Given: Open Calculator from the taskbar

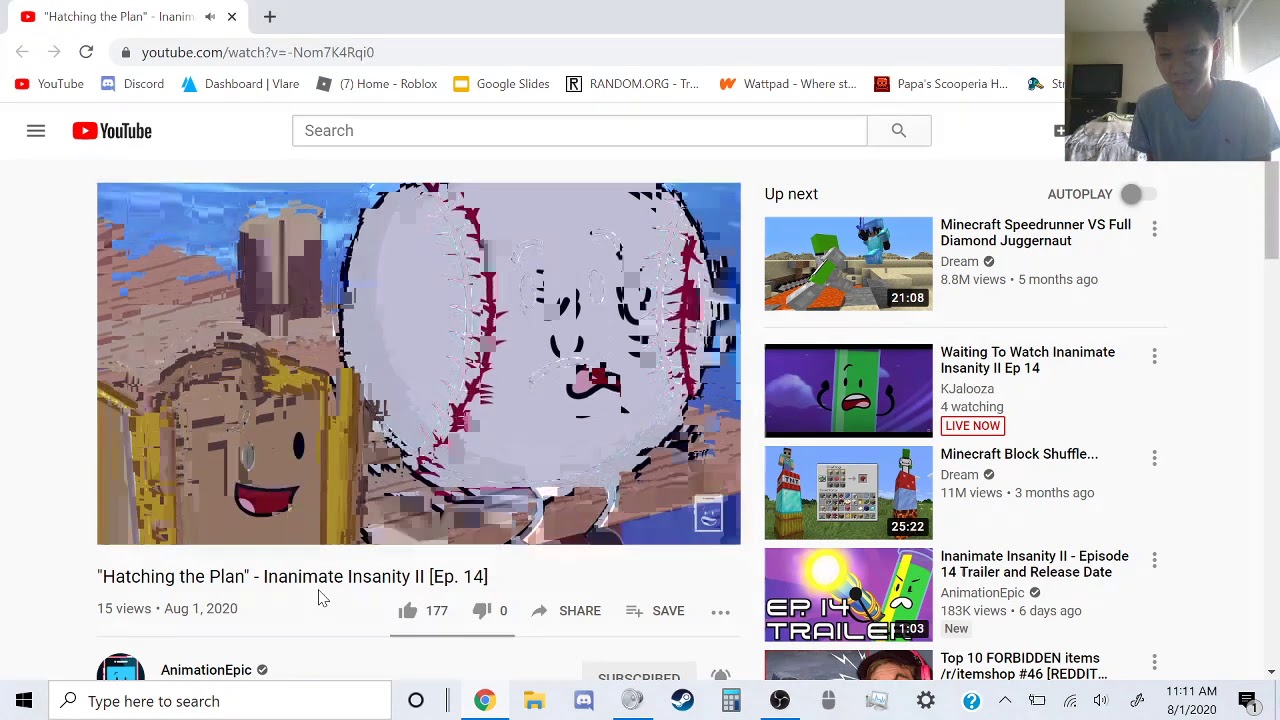Looking at the screenshot, I should 731,701.
